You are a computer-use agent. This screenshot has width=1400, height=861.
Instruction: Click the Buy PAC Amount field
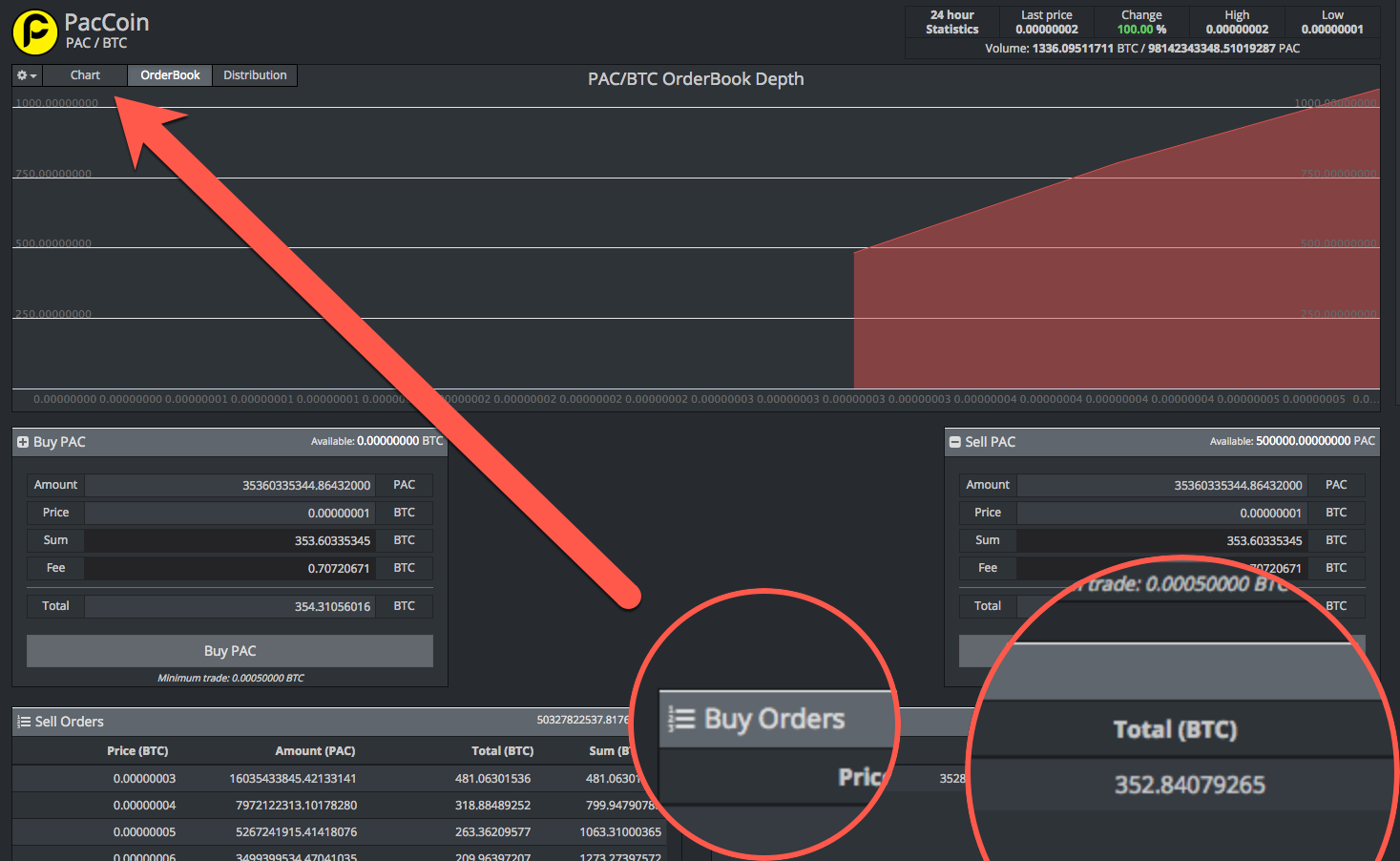(x=230, y=485)
